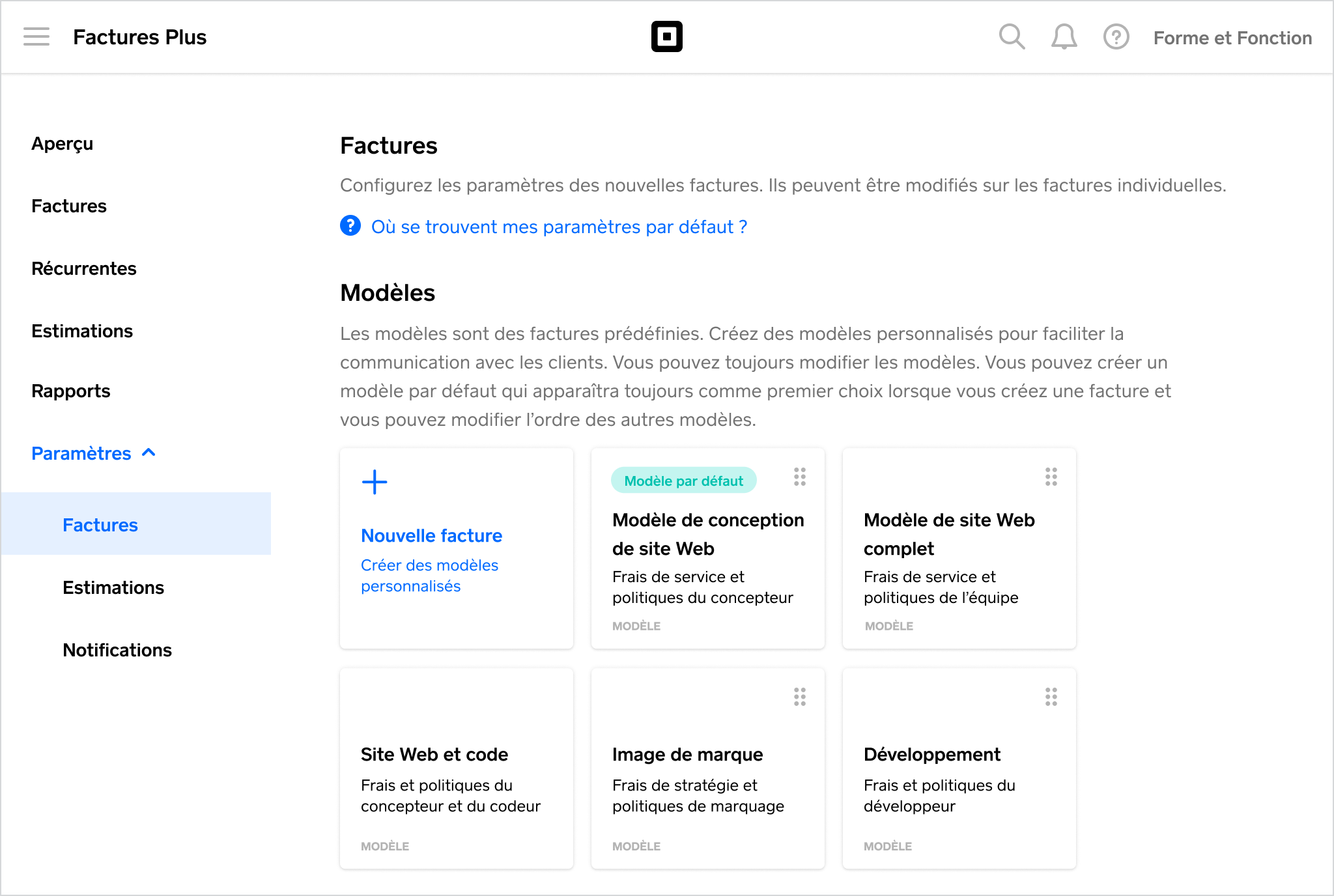Click drag handle on Image de marque card
1334x896 pixels.
[800, 697]
